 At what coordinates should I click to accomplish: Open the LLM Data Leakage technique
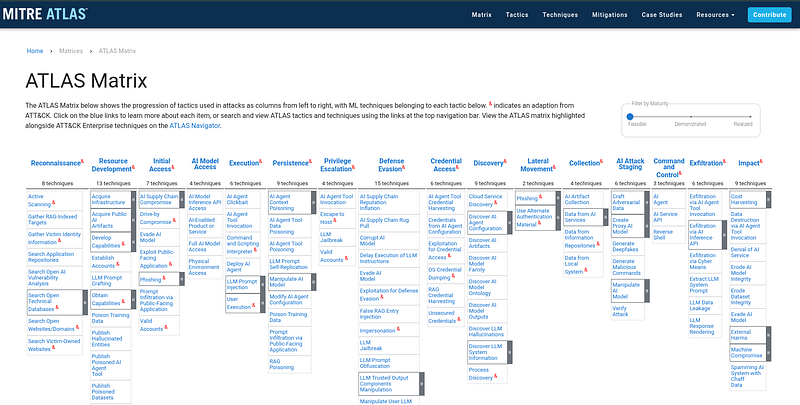point(704,305)
